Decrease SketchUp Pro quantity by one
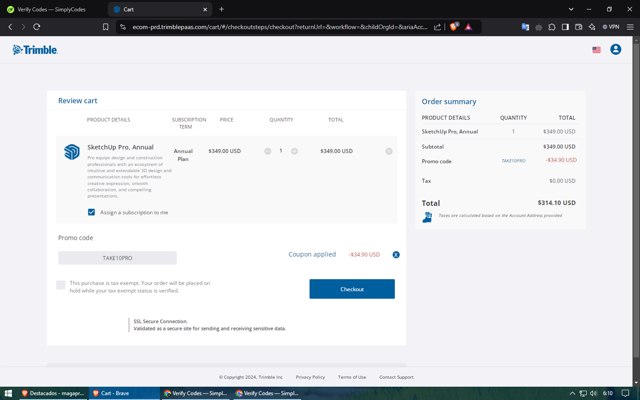The width and height of the screenshot is (640, 400). pyautogui.click(x=268, y=151)
